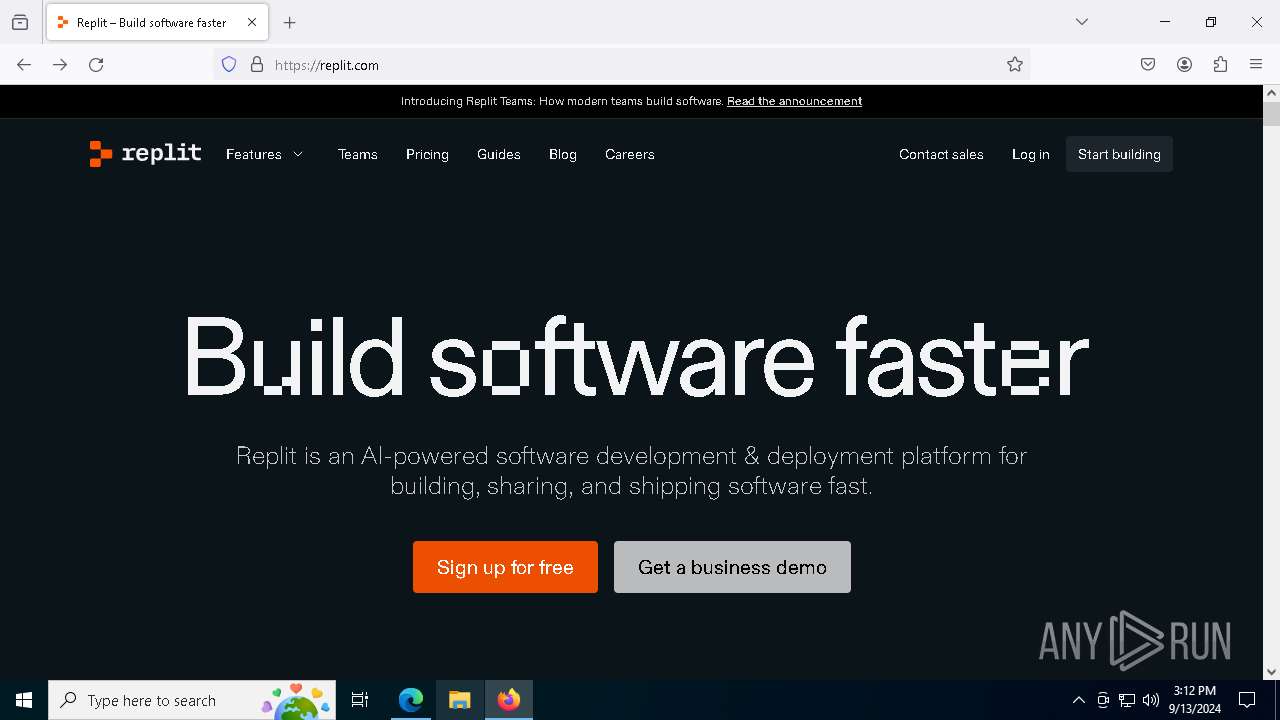Restore down the Firefox window
Image resolution: width=1280 pixels, height=720 pixels.
coord(1211,22)
